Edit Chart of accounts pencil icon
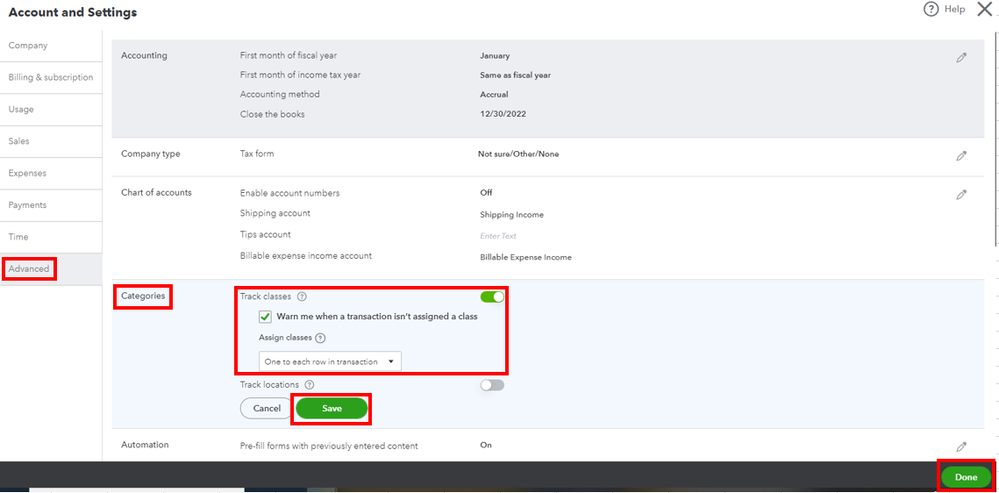This screenshot has width=999, height=493. [961, 195]
